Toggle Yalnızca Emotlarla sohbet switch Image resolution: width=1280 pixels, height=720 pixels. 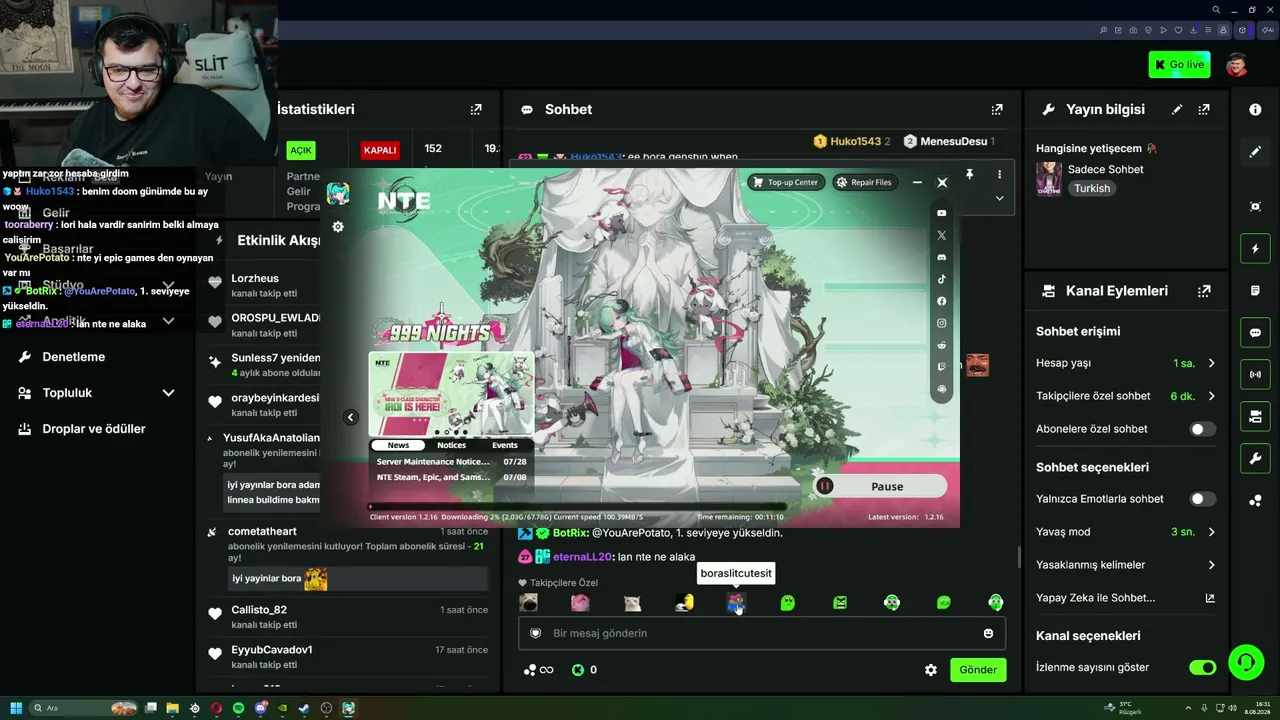(1203, 499)
